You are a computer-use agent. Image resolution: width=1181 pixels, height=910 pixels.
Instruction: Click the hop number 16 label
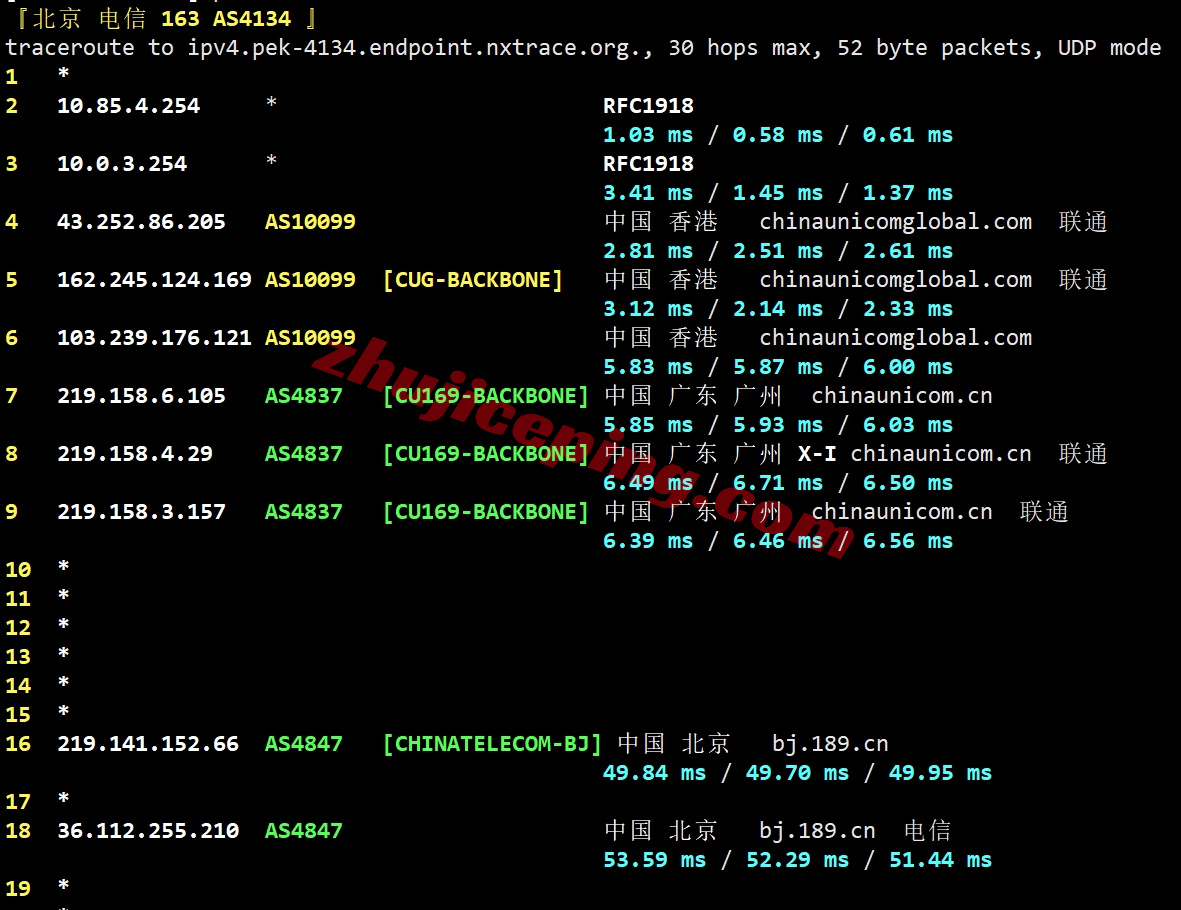pyautogui.click(x=20, y=744)
